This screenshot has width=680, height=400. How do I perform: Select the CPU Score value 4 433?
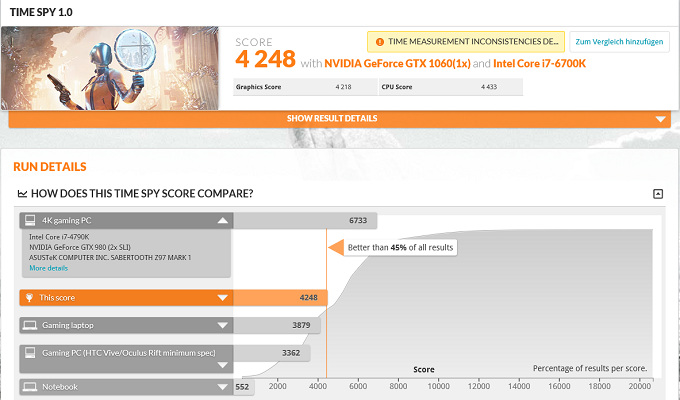click(489, 87)
